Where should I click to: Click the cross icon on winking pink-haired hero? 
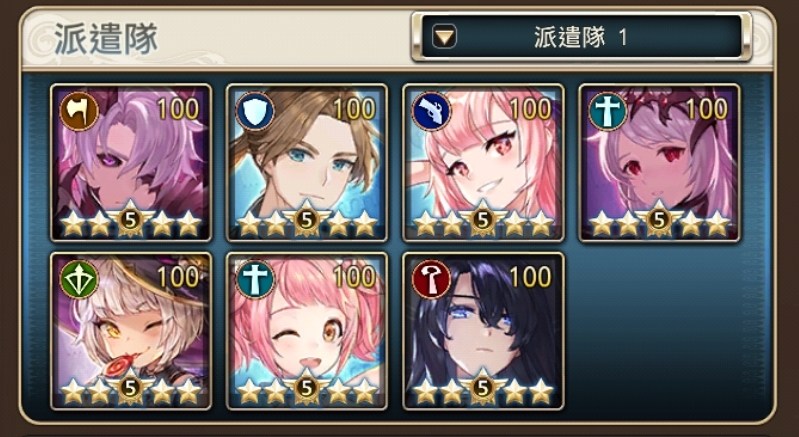(255, 280)
